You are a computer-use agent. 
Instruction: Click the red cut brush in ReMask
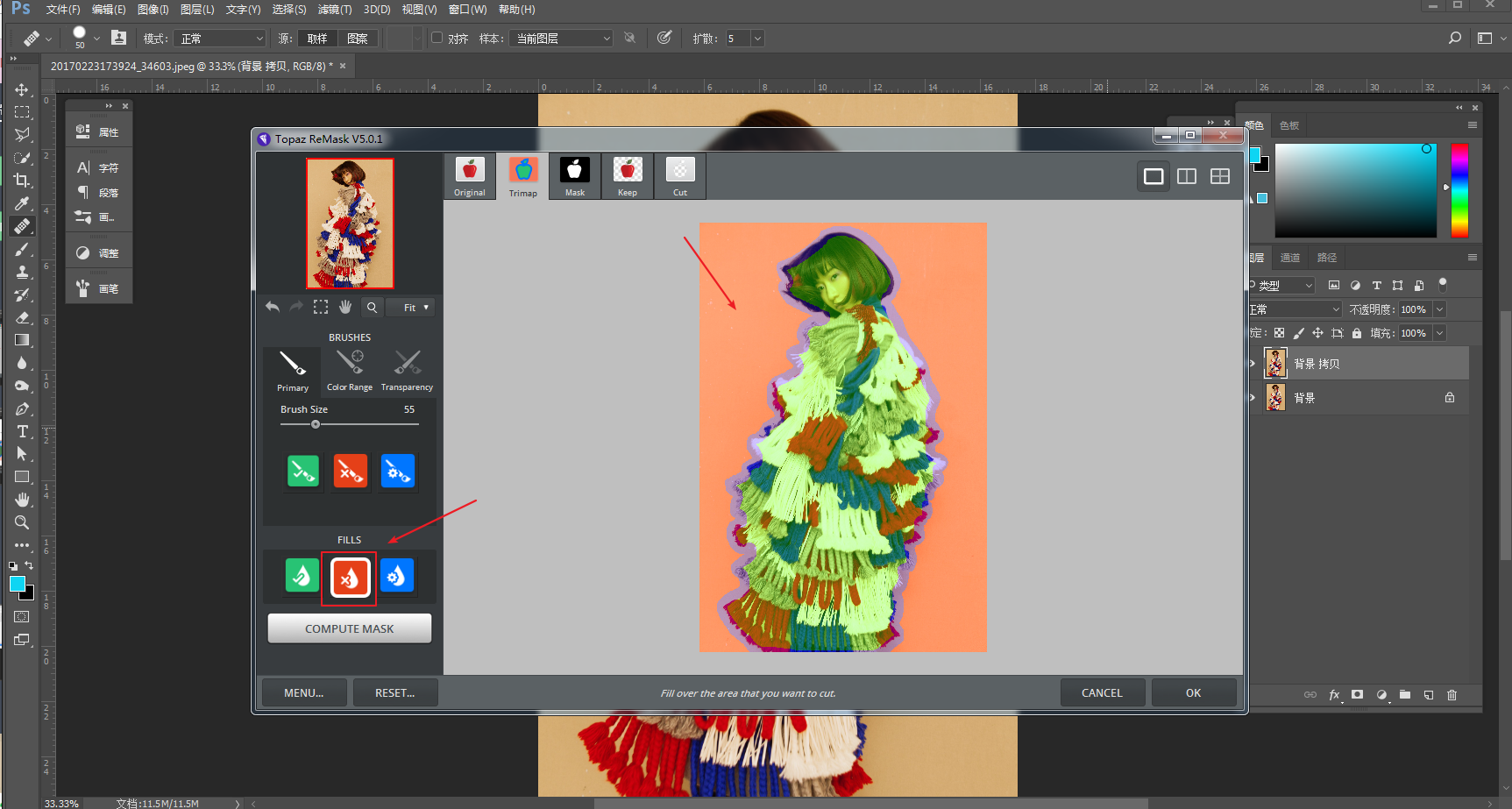351,471
